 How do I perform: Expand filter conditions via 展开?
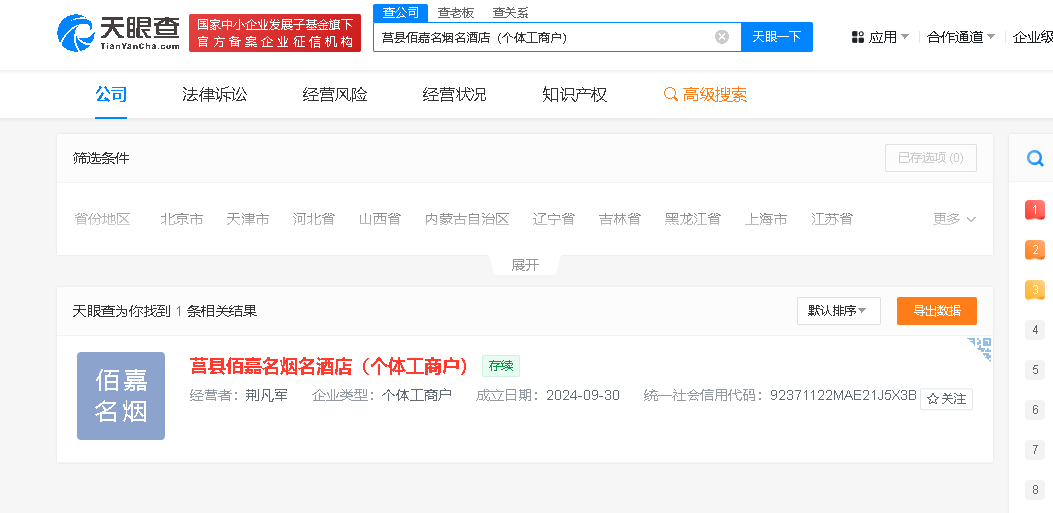coord(525,265)
